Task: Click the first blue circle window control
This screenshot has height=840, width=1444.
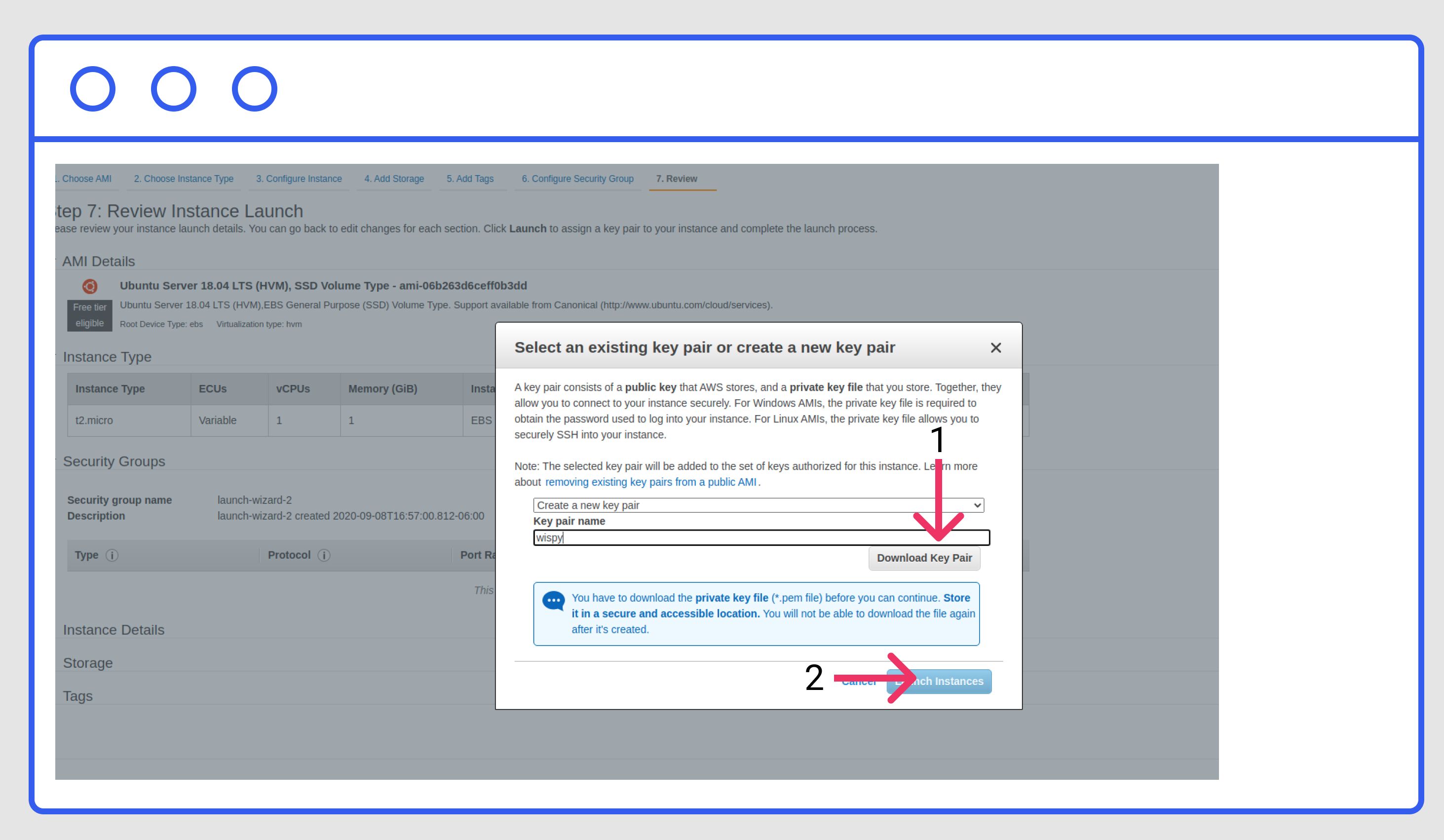Action: [93, 89]
